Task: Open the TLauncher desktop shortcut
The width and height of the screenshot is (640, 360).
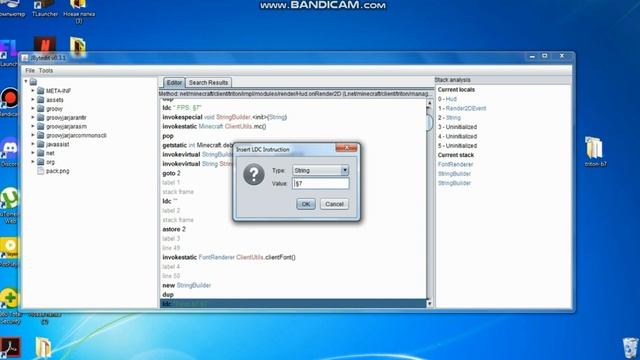Action: coord(45,8)
